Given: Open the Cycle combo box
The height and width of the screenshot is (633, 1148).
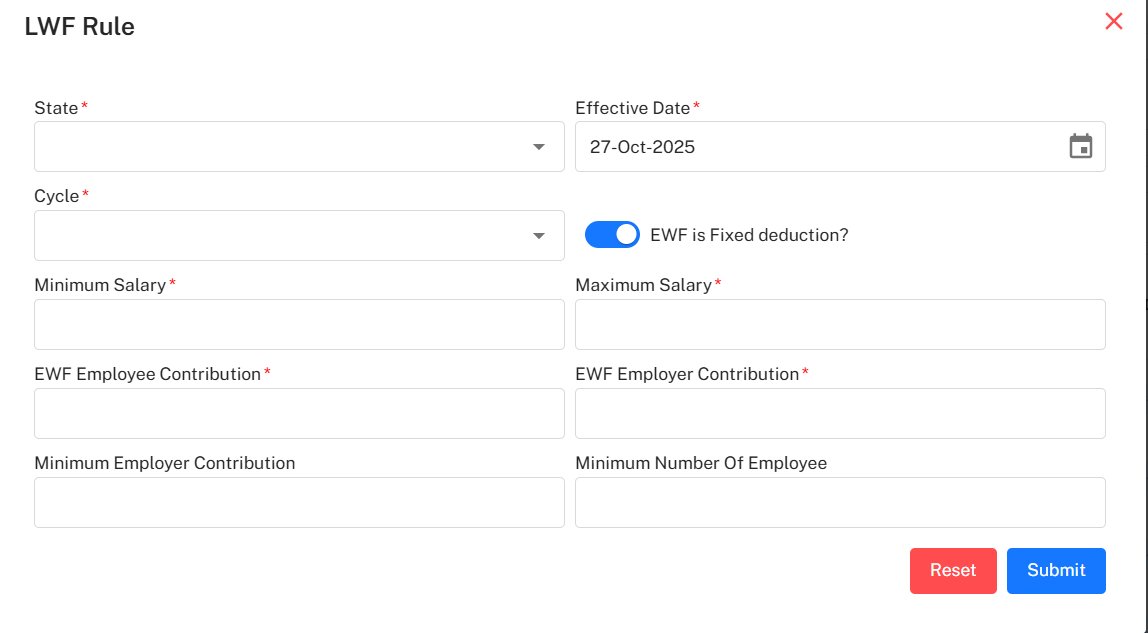Looking at the screenshot, I should point(280,236).
